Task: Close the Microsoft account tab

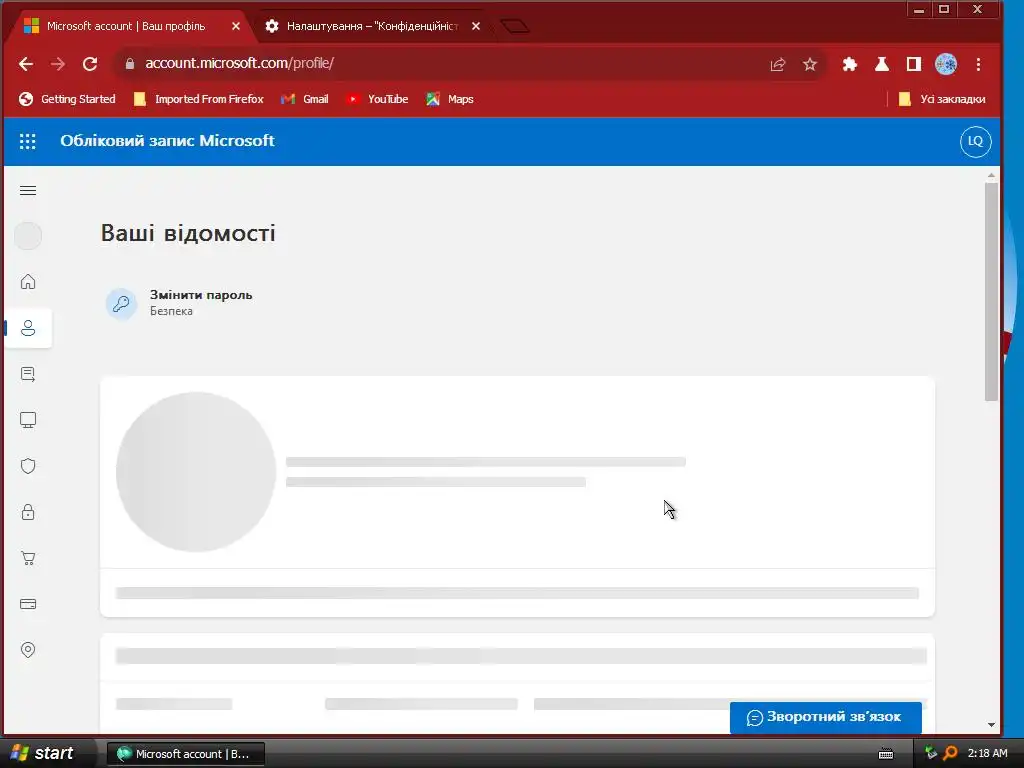Action: pos(236,26)
